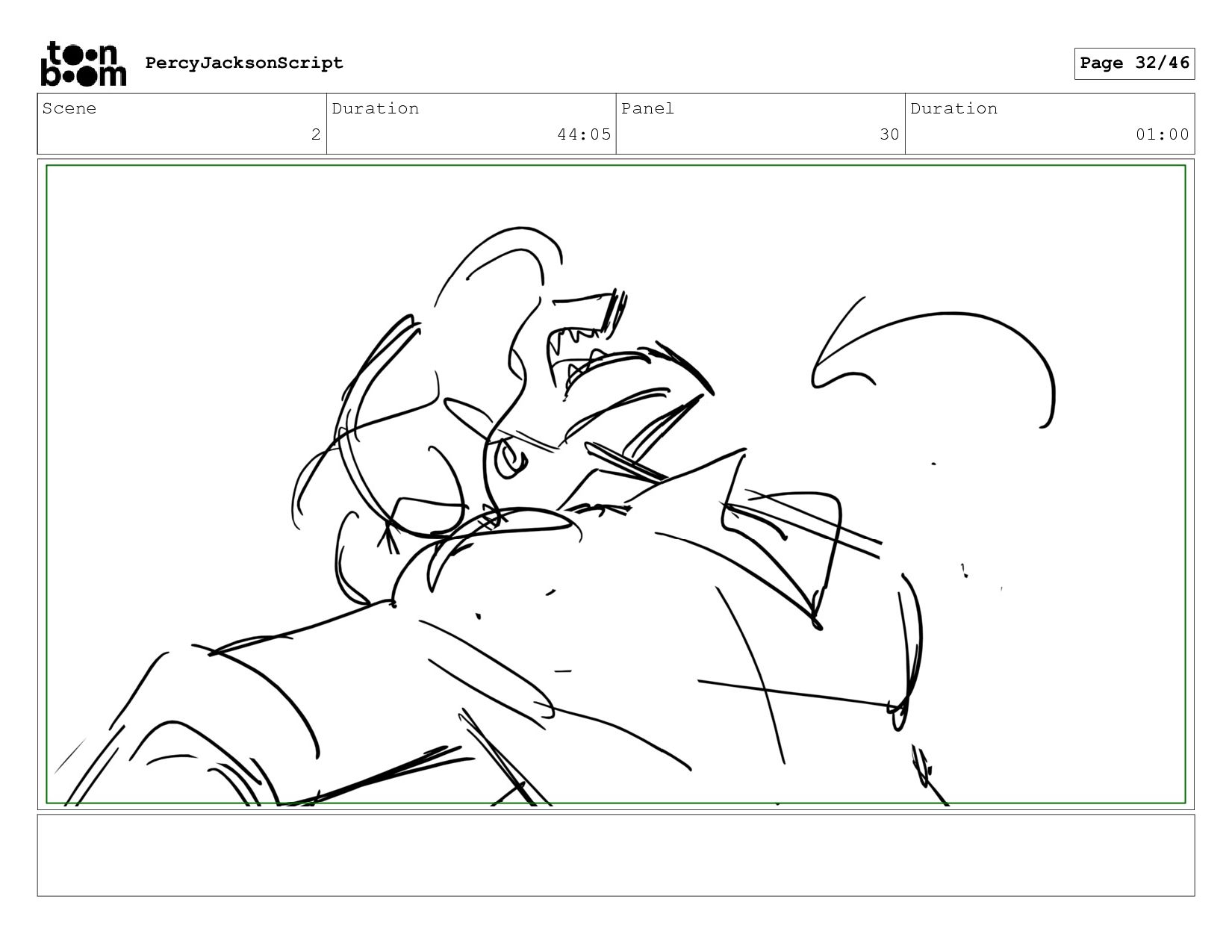Click the scene Duration value 44:05
This screenshot has width=1232, height=952.
(x=584, y=134)
